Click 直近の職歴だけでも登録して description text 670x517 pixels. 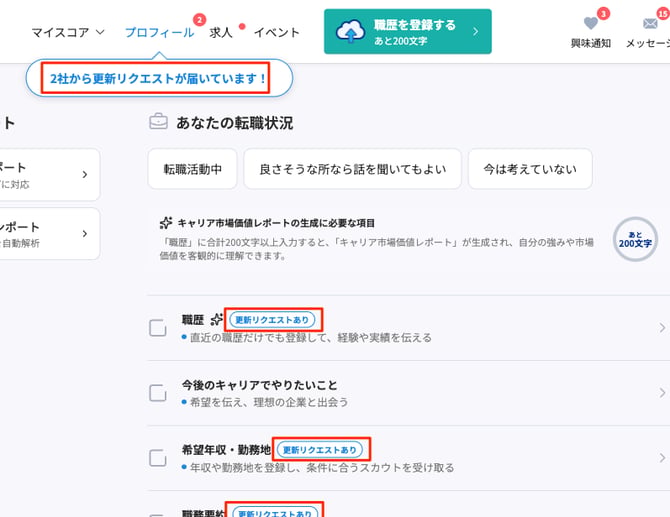click(x=311, y=338)
